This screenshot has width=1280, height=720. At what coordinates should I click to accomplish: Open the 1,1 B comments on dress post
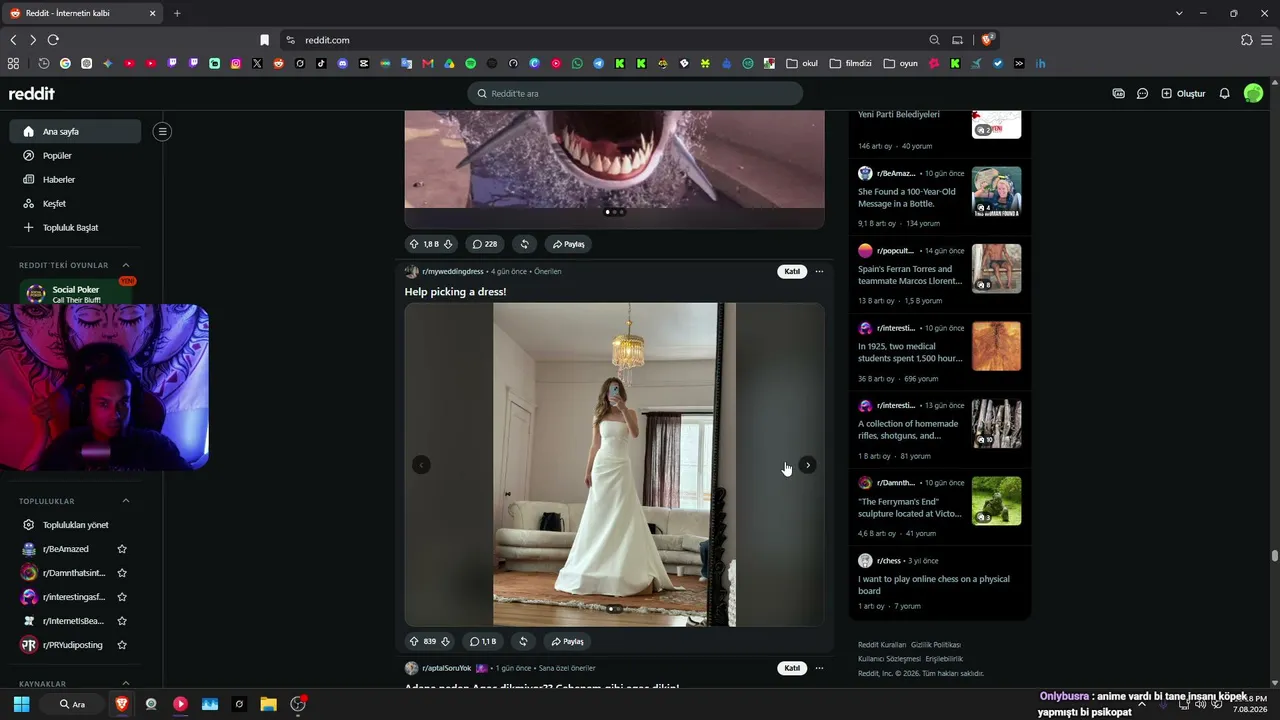[484, 641]
